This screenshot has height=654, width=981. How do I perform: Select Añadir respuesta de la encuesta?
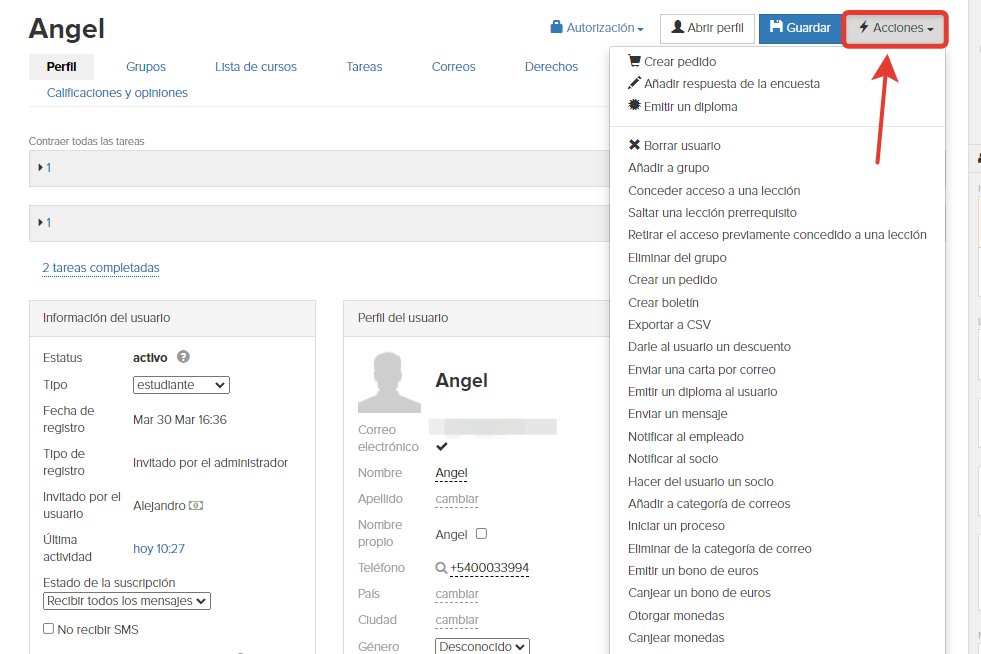coord(731,84)
